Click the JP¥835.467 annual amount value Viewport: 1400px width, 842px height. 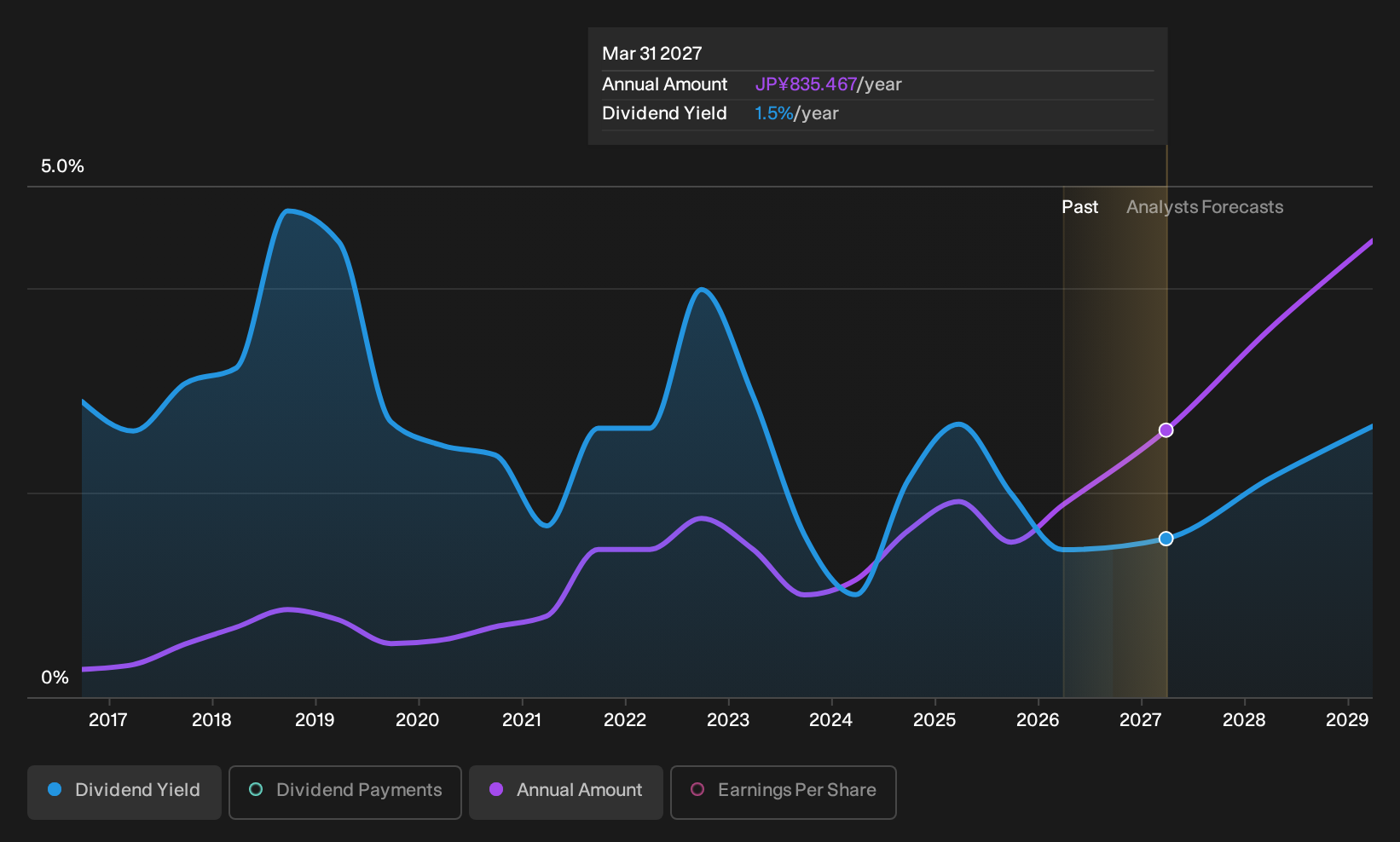pos(806,84)
